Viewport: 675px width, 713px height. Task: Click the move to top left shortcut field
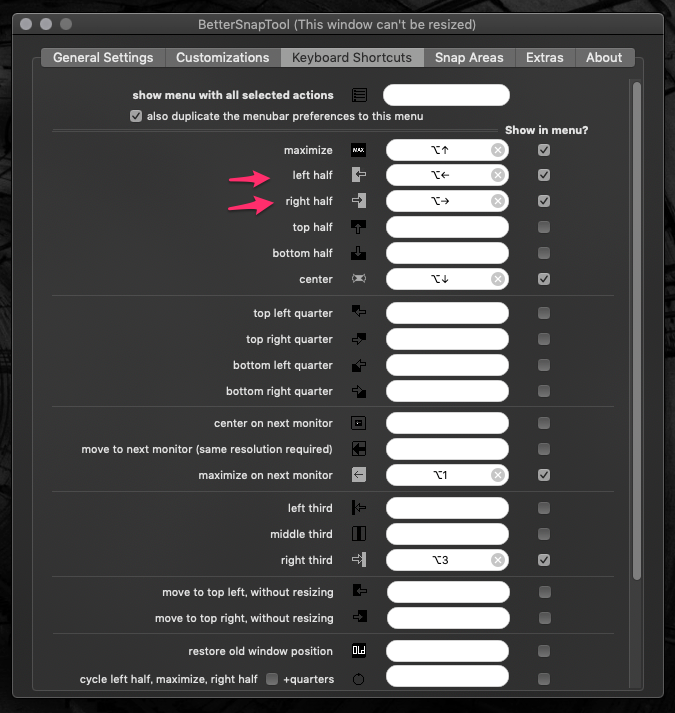448,592
